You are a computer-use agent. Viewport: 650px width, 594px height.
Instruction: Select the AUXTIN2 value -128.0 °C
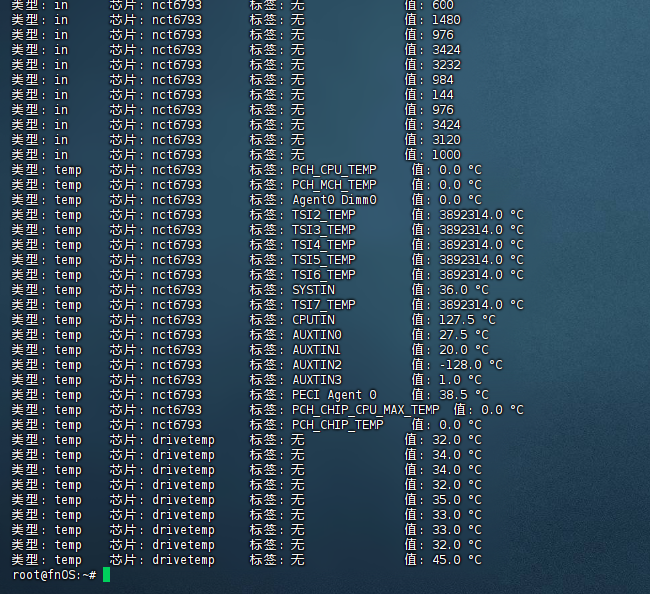[471, 365]
